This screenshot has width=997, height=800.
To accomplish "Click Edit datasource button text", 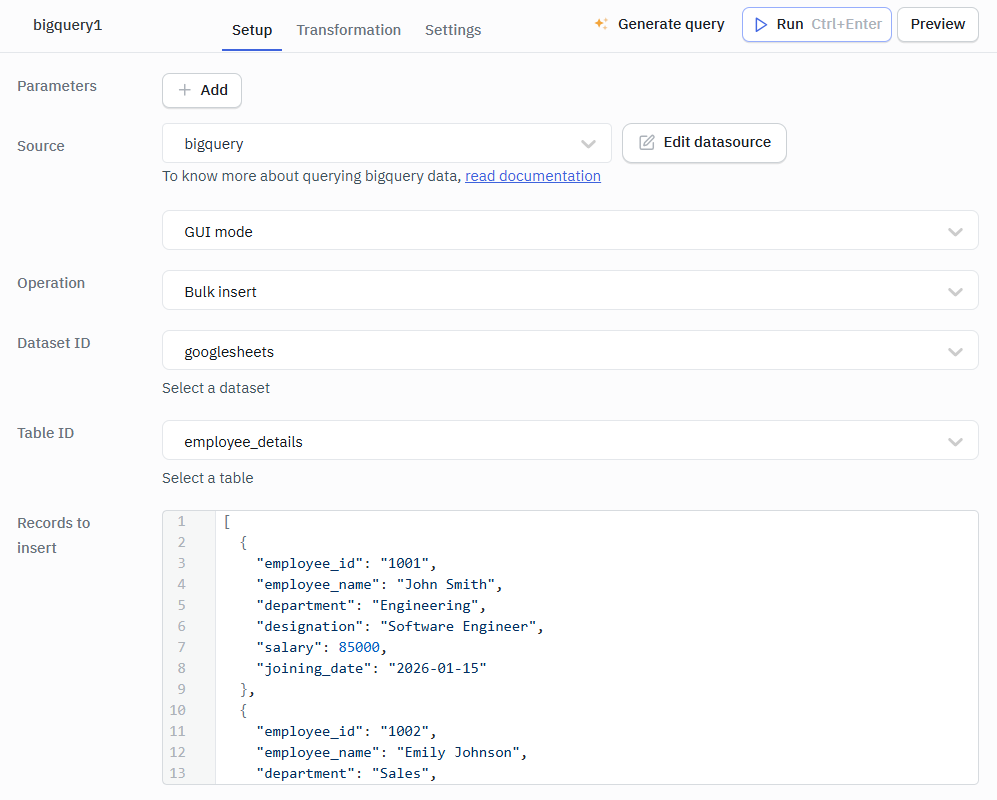I will pyautogui.click(x=717, y=142).
